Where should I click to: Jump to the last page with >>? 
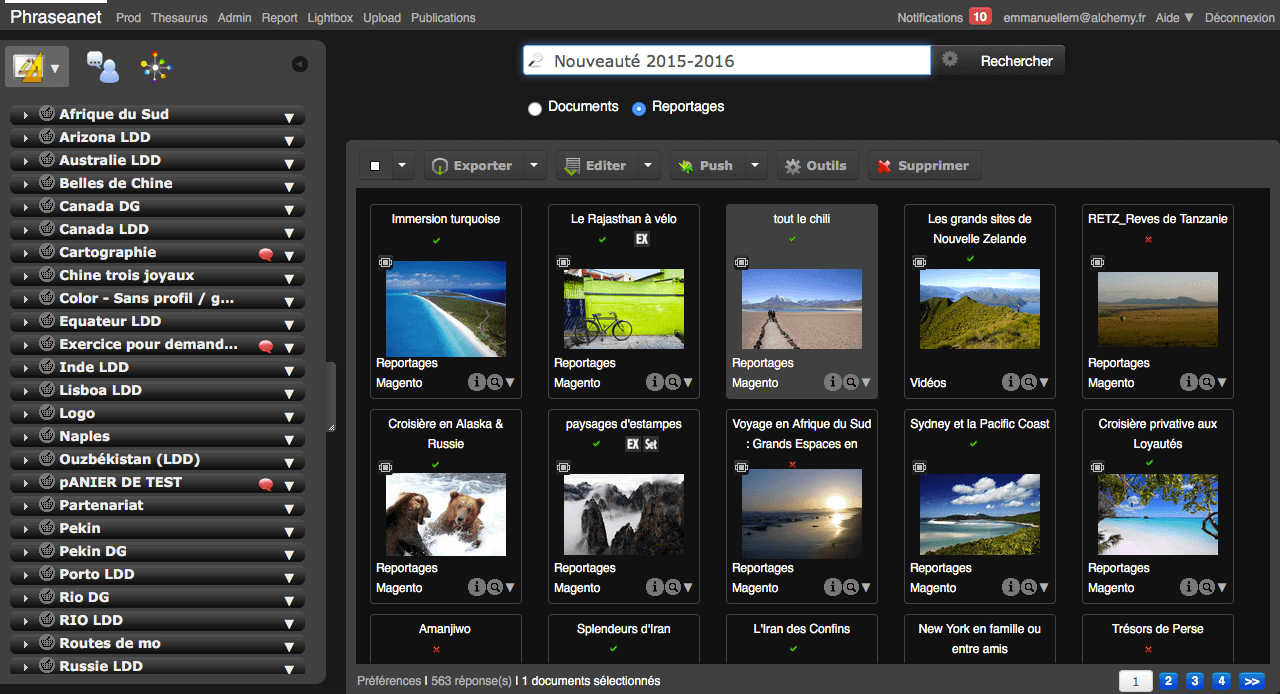click(x=1251, y=681)
